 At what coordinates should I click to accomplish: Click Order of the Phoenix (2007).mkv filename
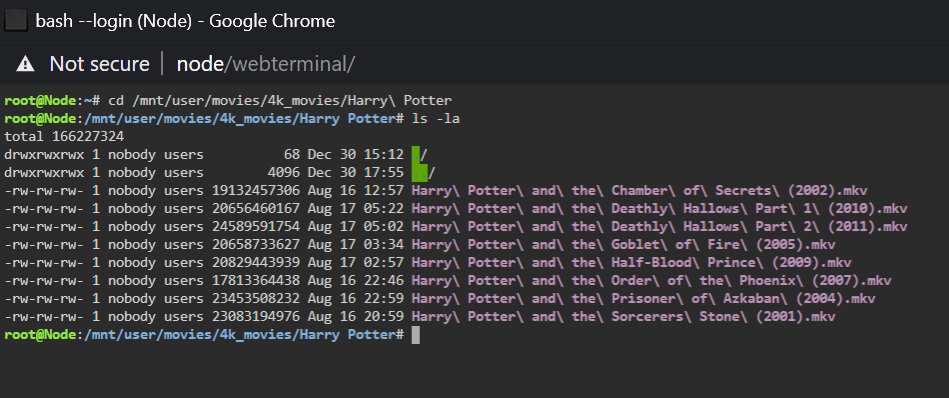651,281
